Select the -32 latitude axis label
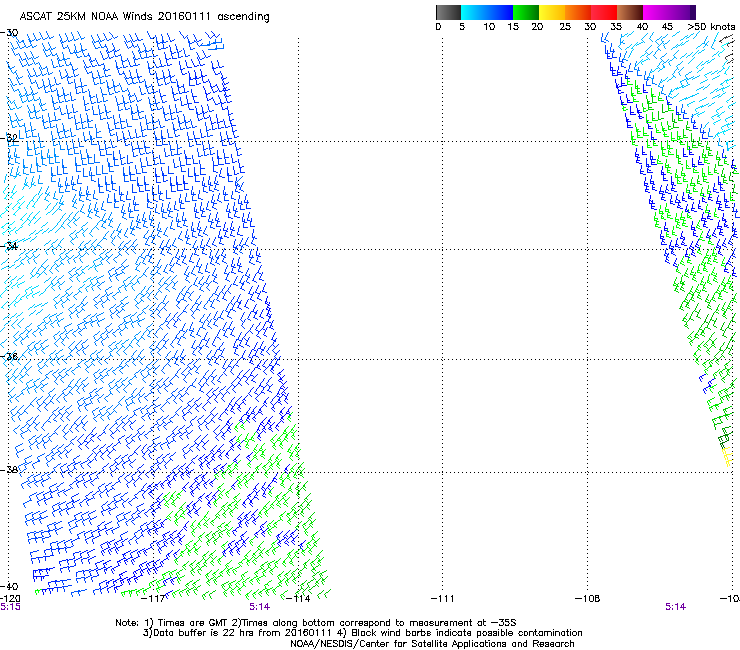This screenshot has height=650, width=740. click(9, 138)
